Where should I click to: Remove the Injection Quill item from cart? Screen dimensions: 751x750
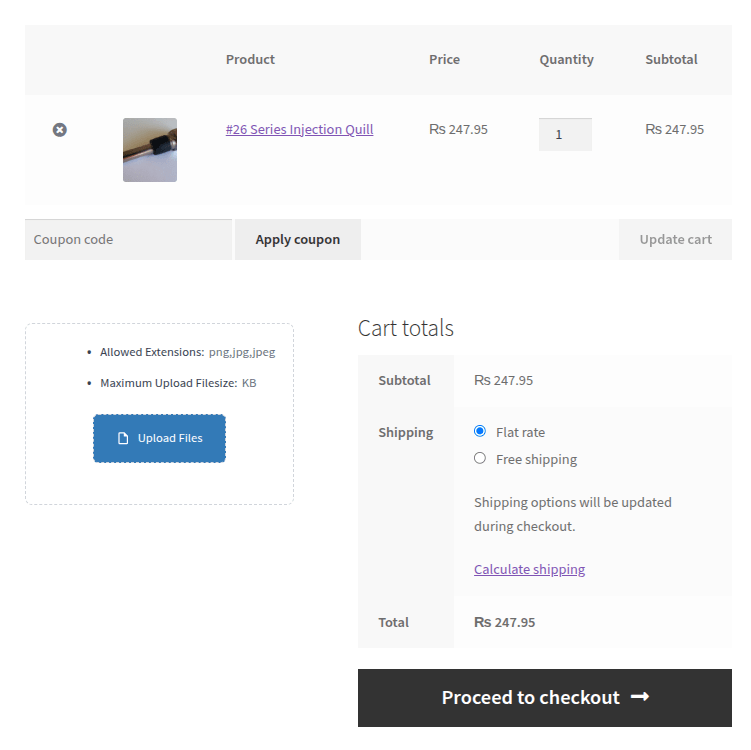[60, 130]
